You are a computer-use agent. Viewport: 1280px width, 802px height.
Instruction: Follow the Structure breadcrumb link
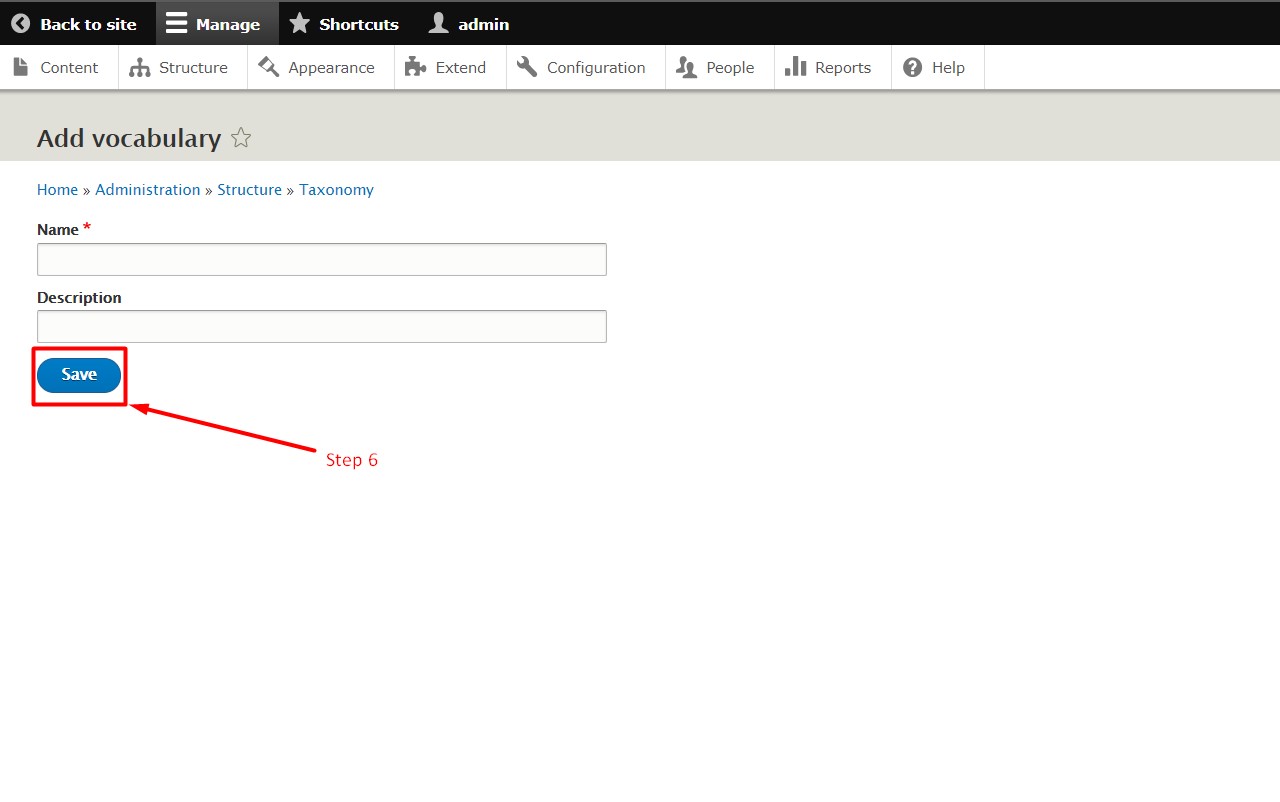[x=249, y=190]
